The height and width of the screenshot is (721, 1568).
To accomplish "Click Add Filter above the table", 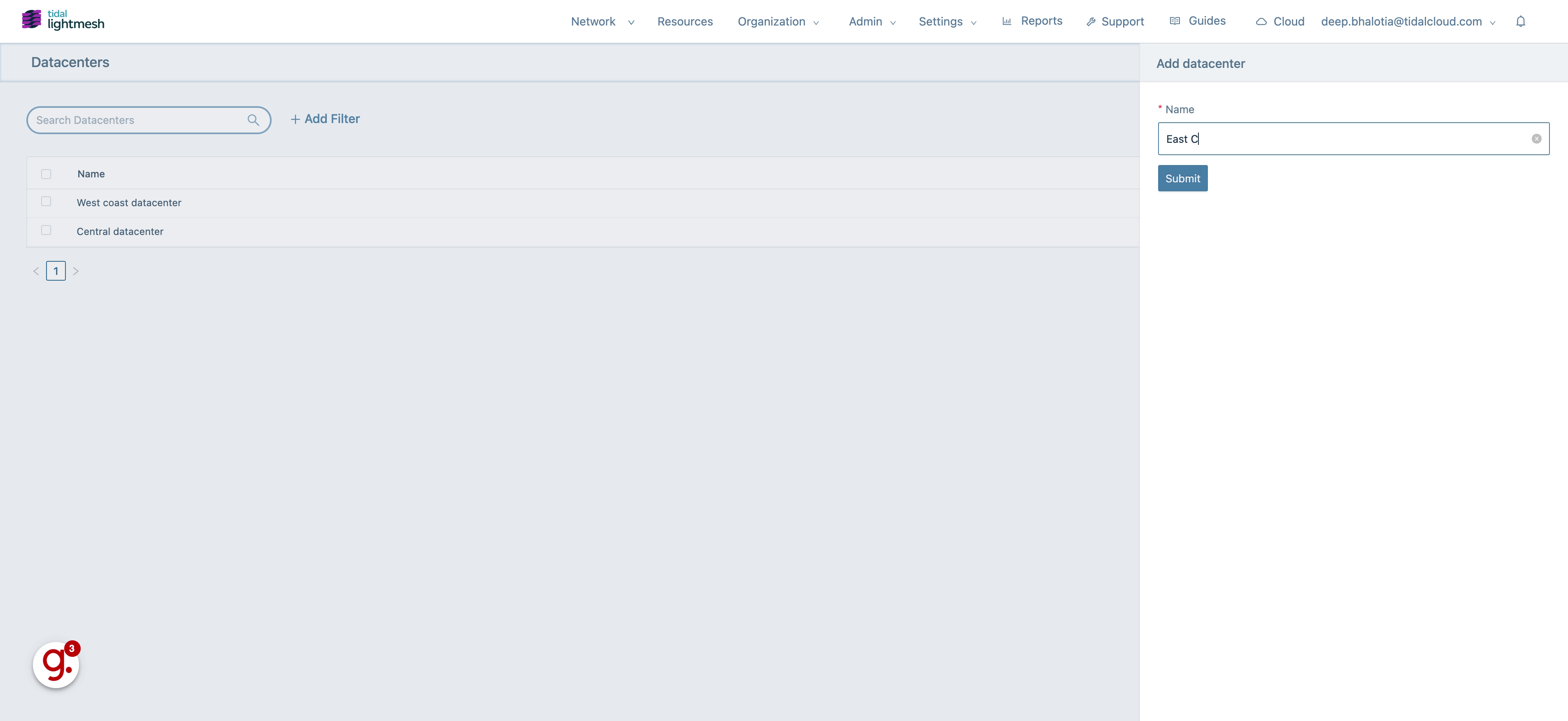I will pos(325,119).
